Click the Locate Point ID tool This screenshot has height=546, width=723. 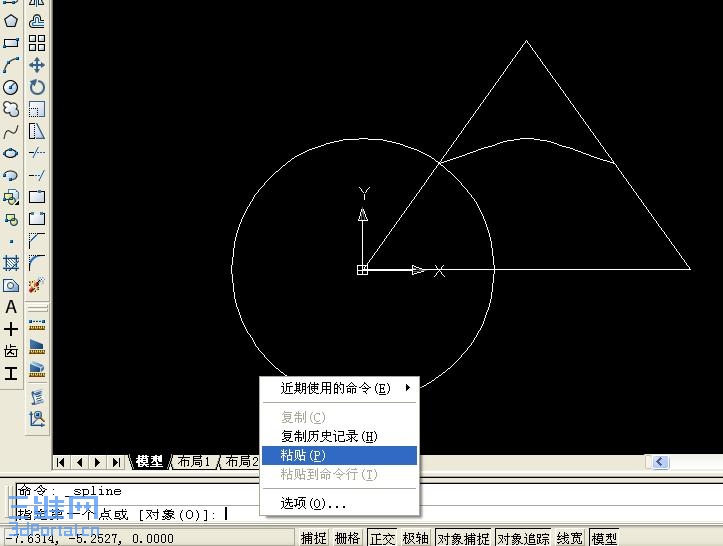[37, 419]
